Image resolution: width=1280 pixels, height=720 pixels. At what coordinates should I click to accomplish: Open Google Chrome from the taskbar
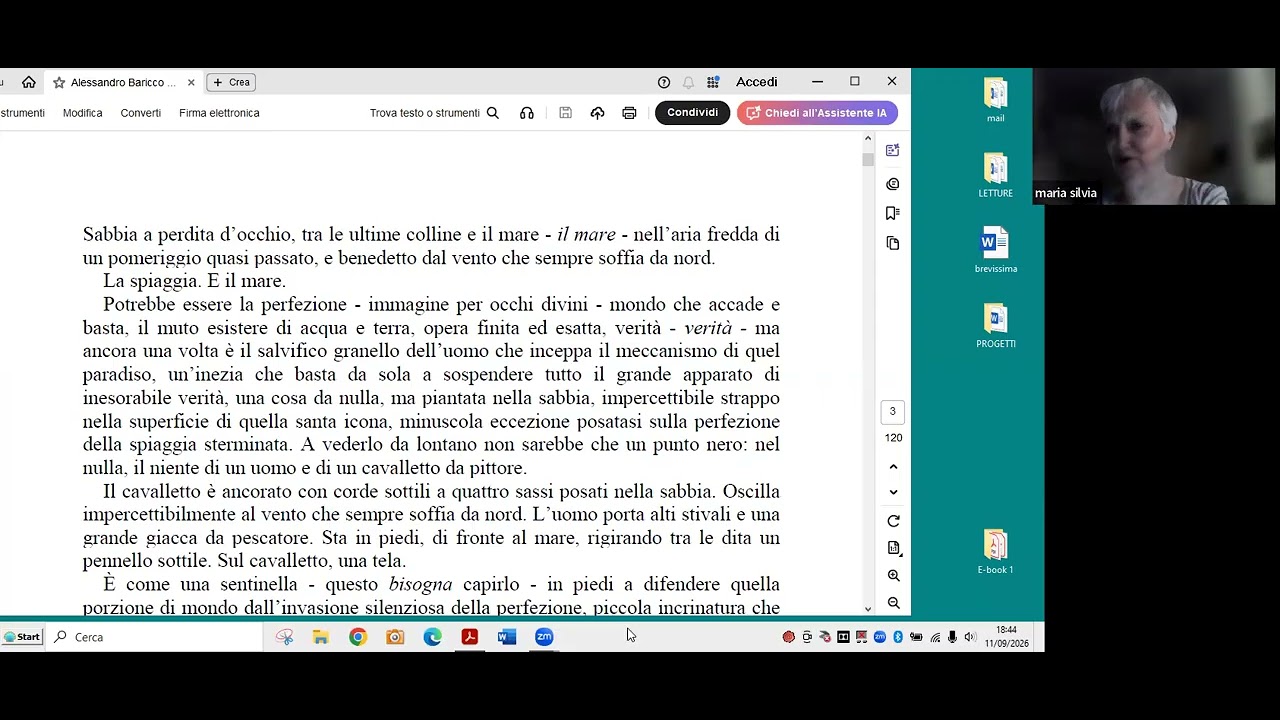358,637
